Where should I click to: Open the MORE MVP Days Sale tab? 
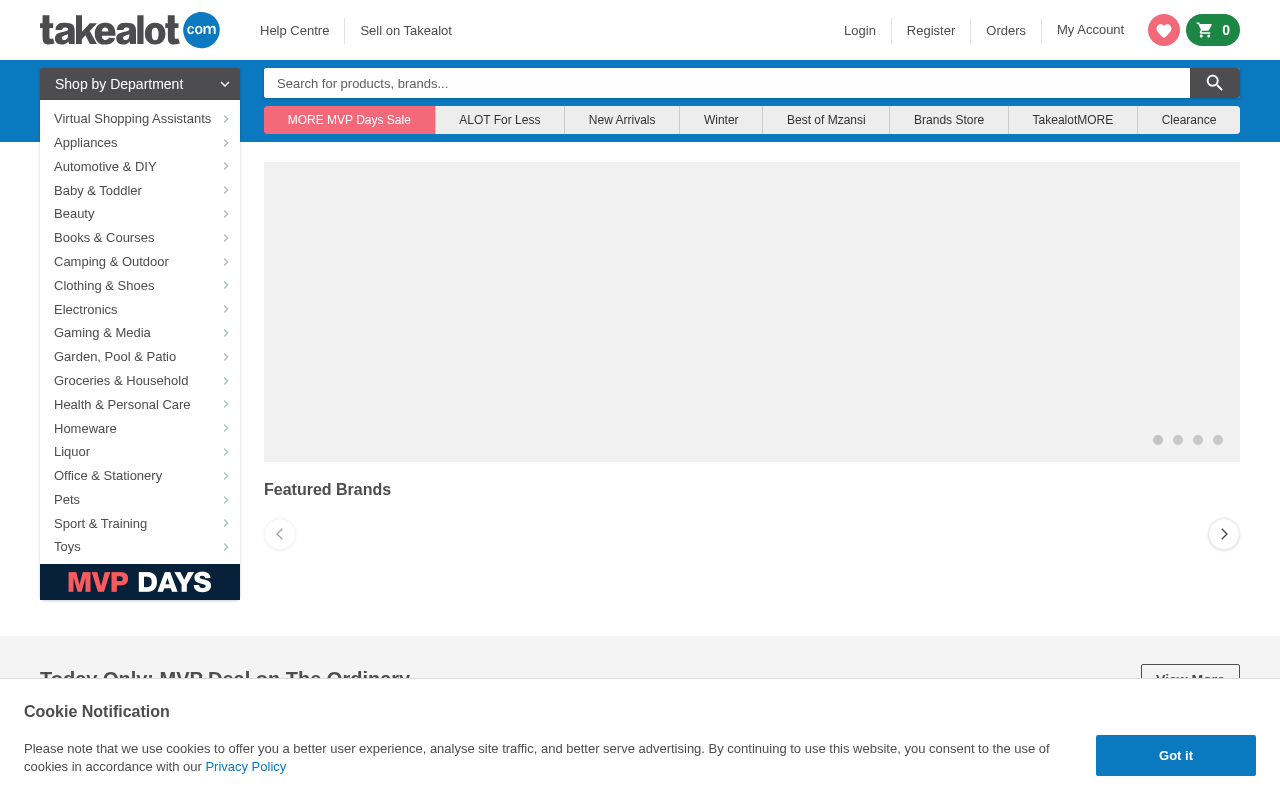coord(349,120)
